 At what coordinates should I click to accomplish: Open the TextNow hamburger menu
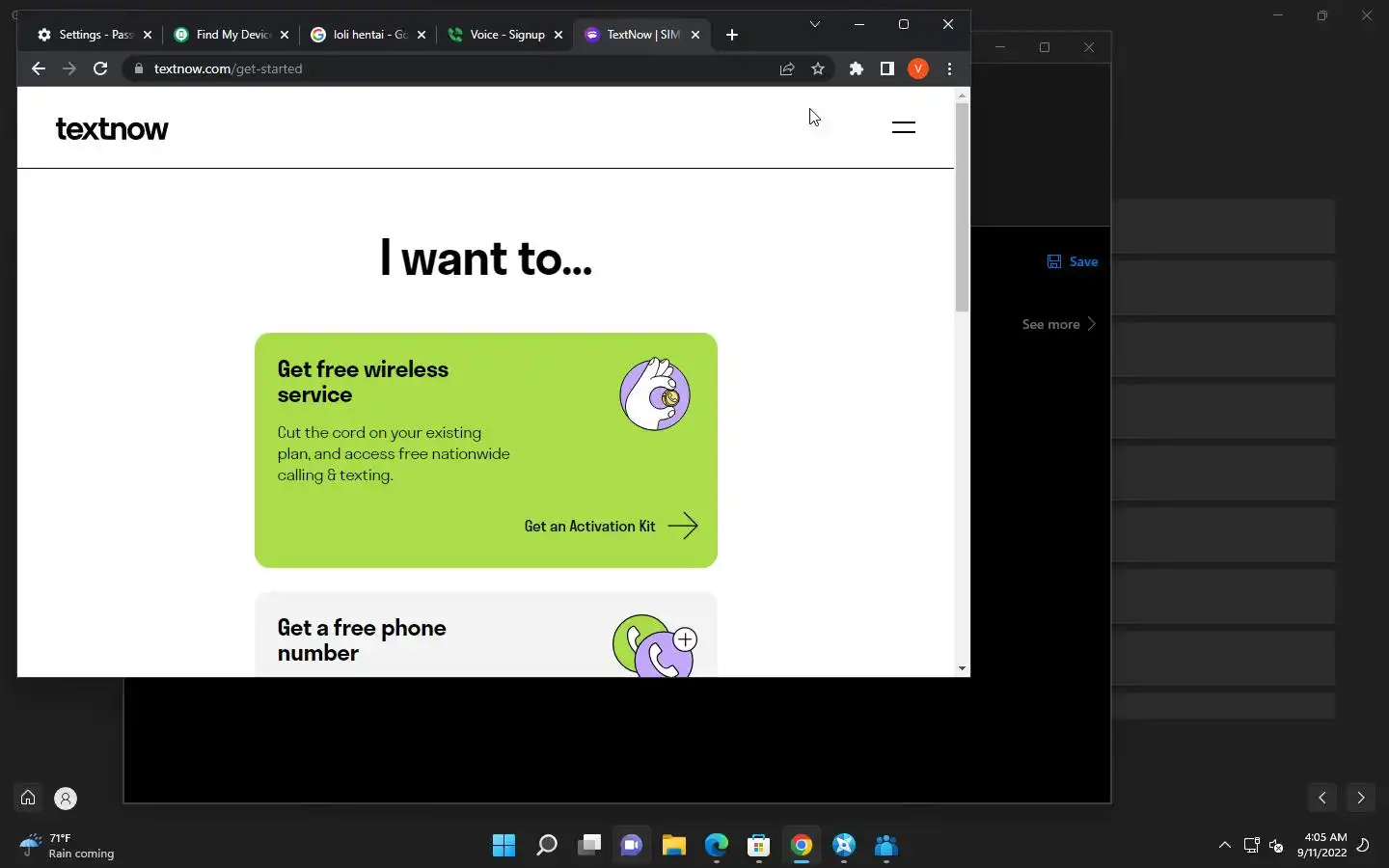click(904, 127)
